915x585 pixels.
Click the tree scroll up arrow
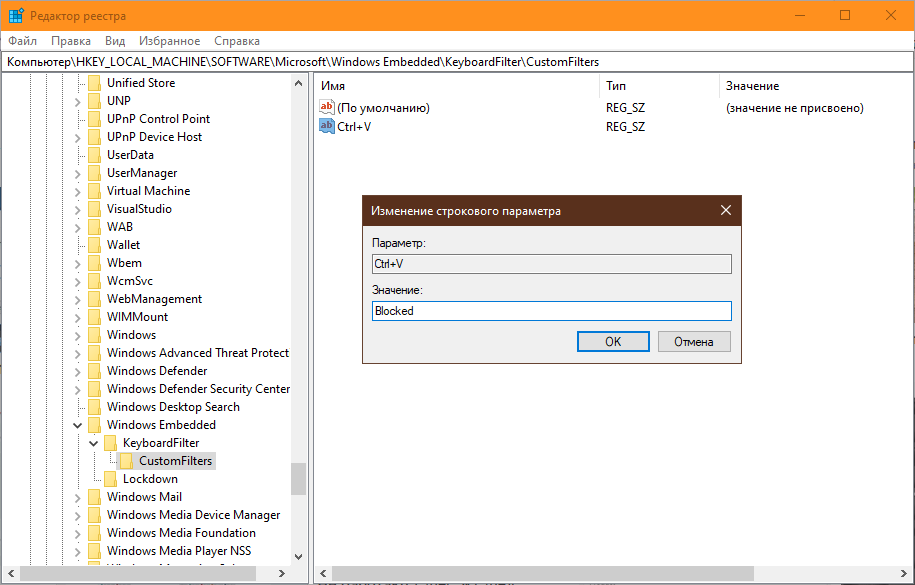pyautogui.click(x=298, y=83)
